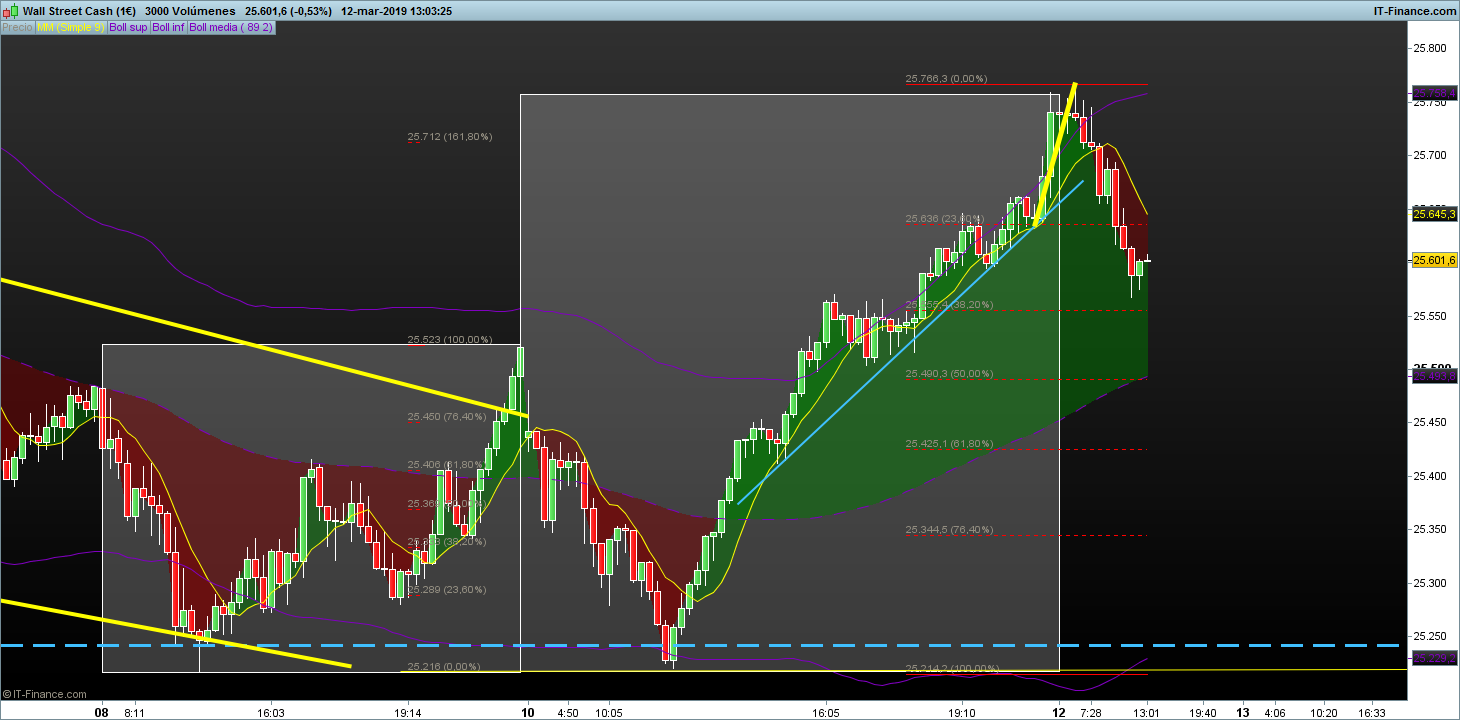Click the 25.289 (23,60%) Fibonacci label
This screenshot has height=720, width=1460.
[446, 589]
